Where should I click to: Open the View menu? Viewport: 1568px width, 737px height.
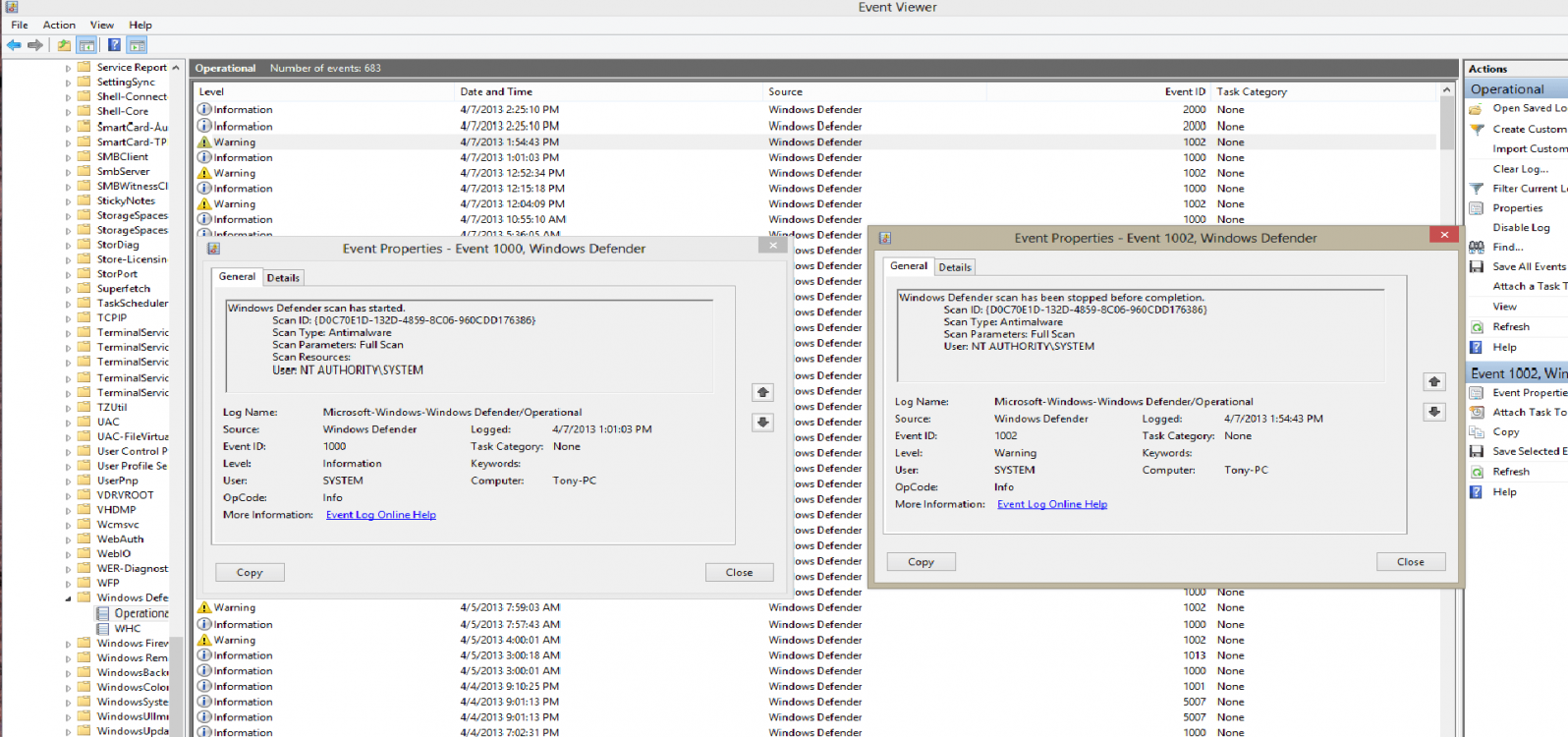coord(102,25)
